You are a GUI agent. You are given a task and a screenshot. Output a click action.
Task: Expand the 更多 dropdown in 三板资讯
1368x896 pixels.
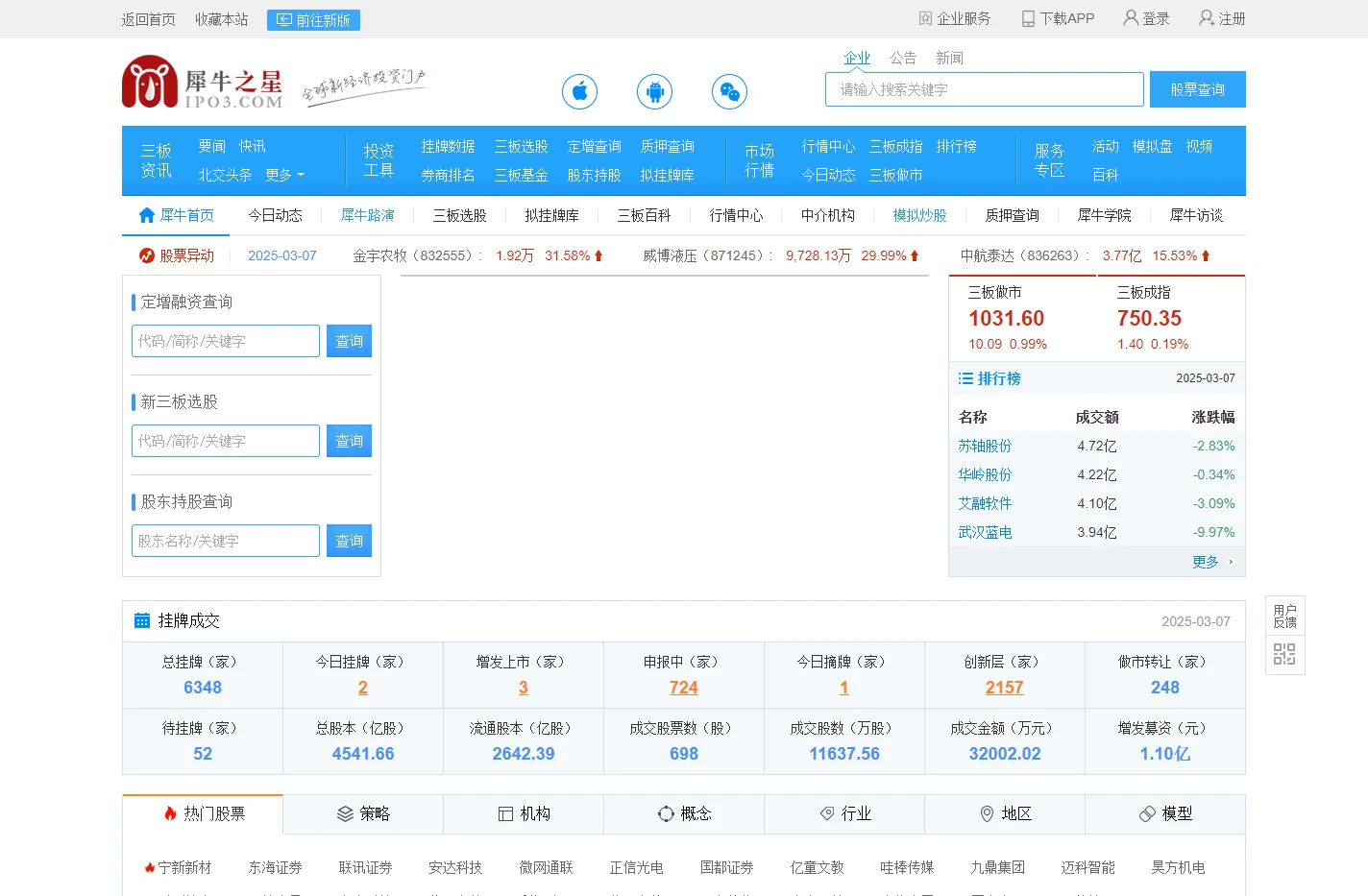click(x=284, y=175)
